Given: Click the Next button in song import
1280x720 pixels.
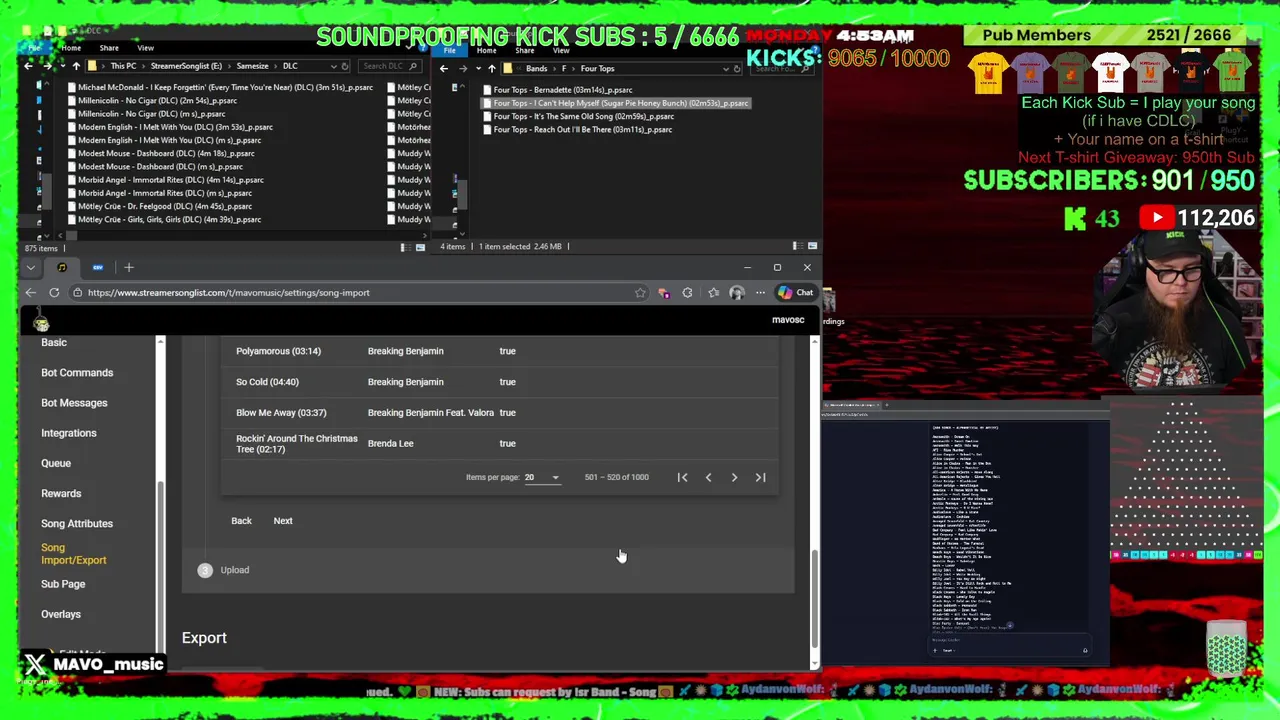Looking at the screenshot, I should click(283, 520).
